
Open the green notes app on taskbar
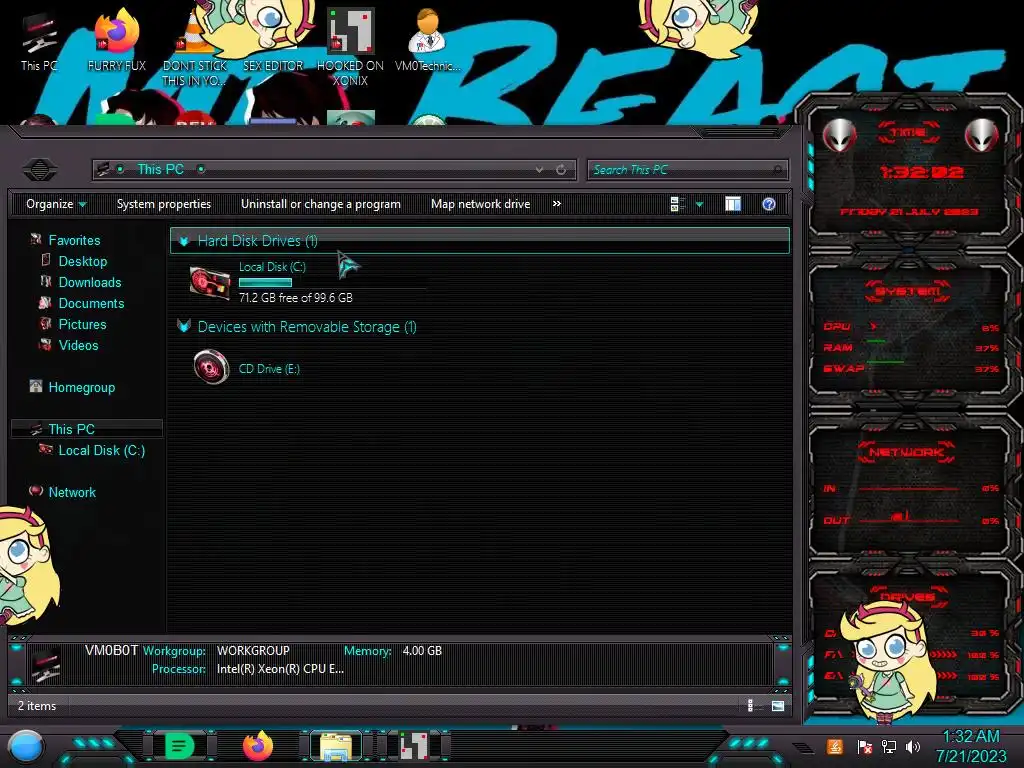point(180,746)
